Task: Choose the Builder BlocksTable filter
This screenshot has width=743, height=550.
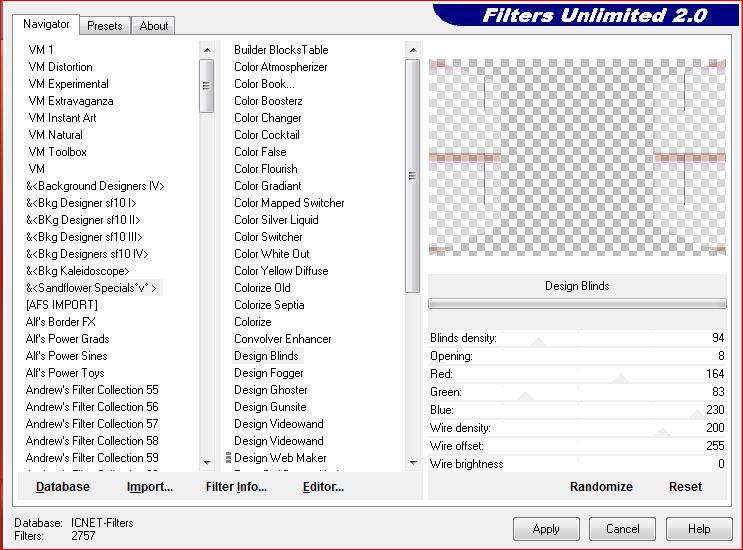Action: click(x=281, y=50)
